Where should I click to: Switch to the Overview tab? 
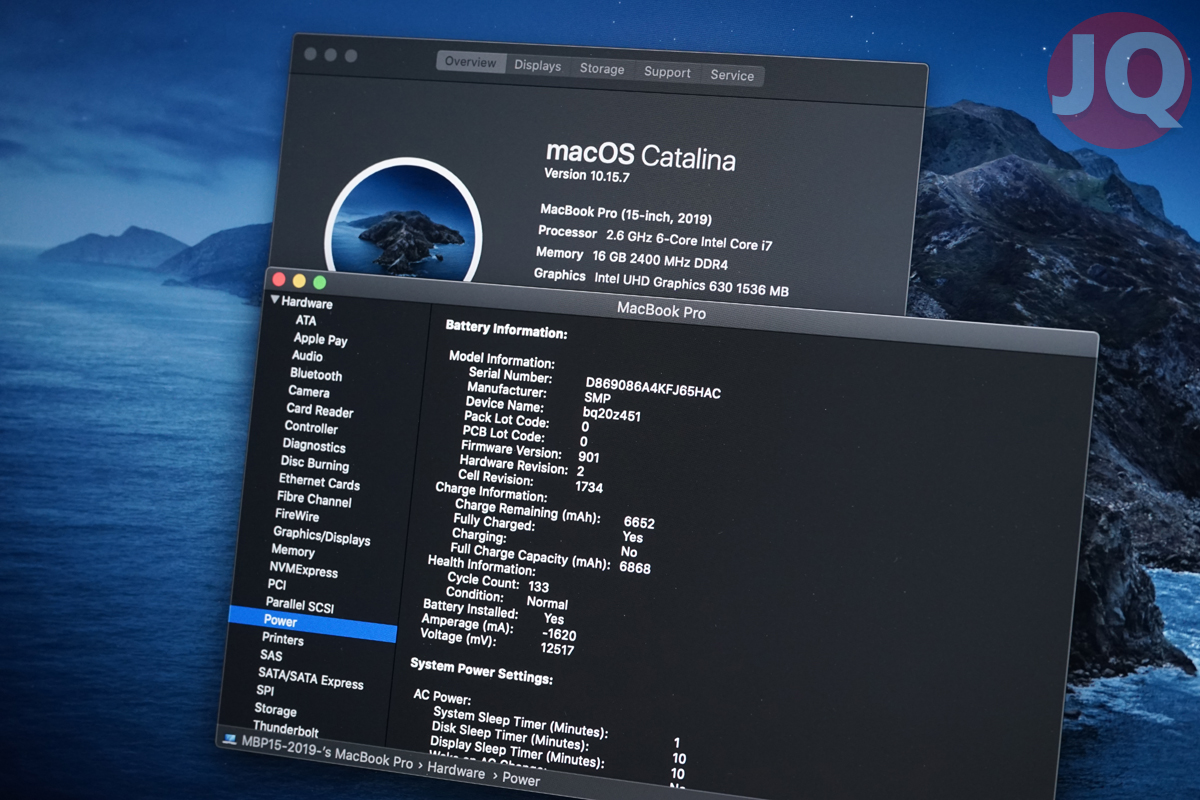pos(470,62)
